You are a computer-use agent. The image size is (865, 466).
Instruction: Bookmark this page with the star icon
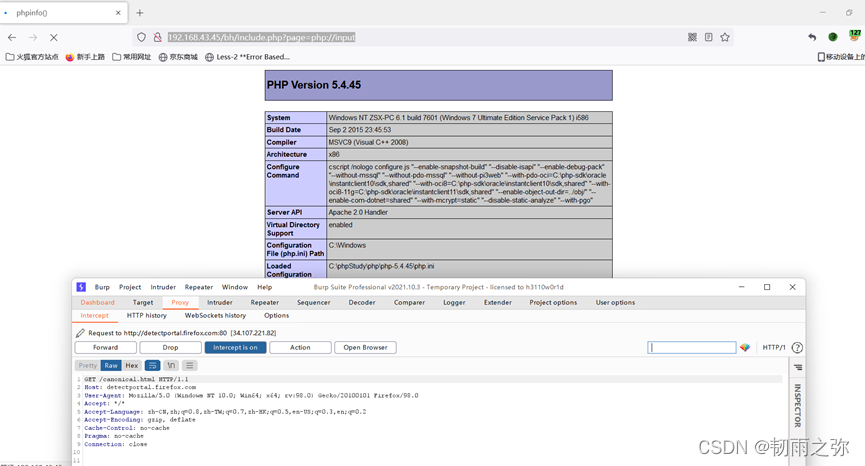pyautogui.click(x=725, y=37)
